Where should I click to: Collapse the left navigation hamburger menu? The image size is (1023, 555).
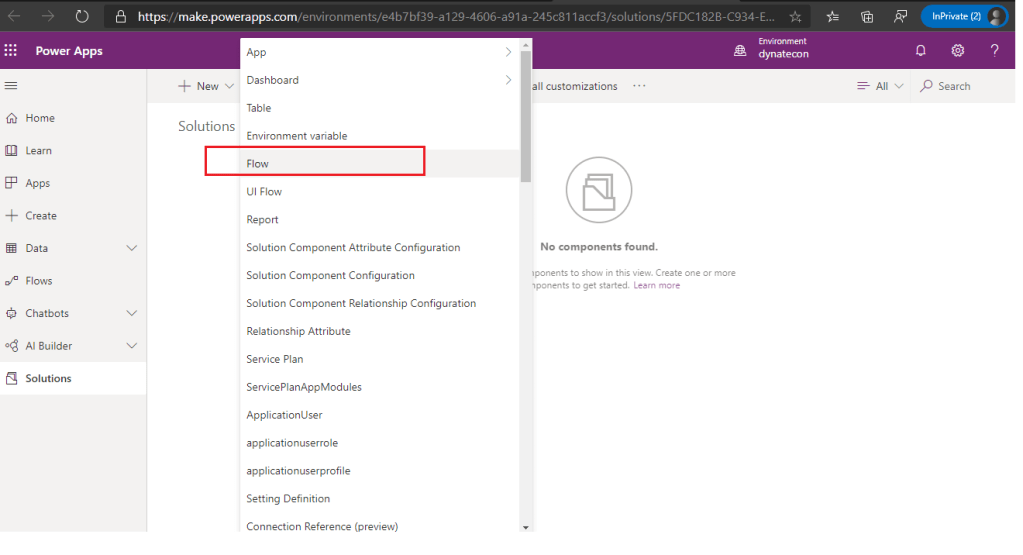point(12,86)
